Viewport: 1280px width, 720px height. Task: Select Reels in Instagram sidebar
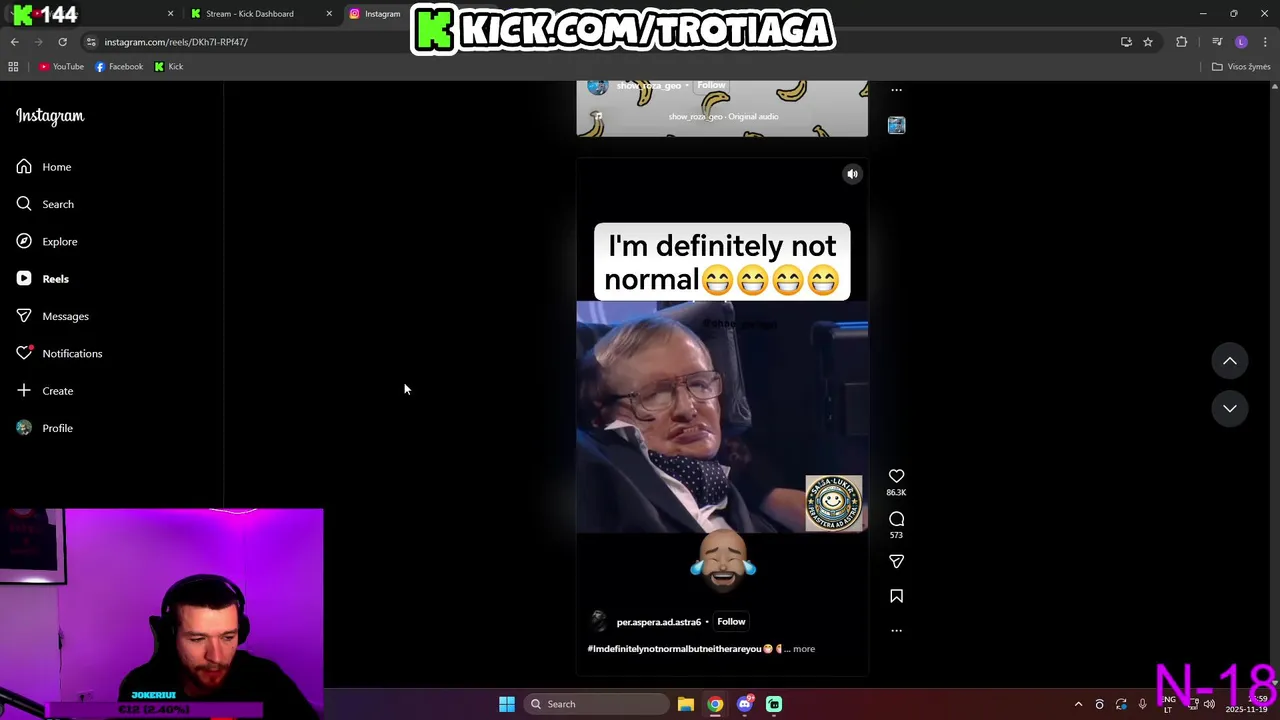coord(43,279)
